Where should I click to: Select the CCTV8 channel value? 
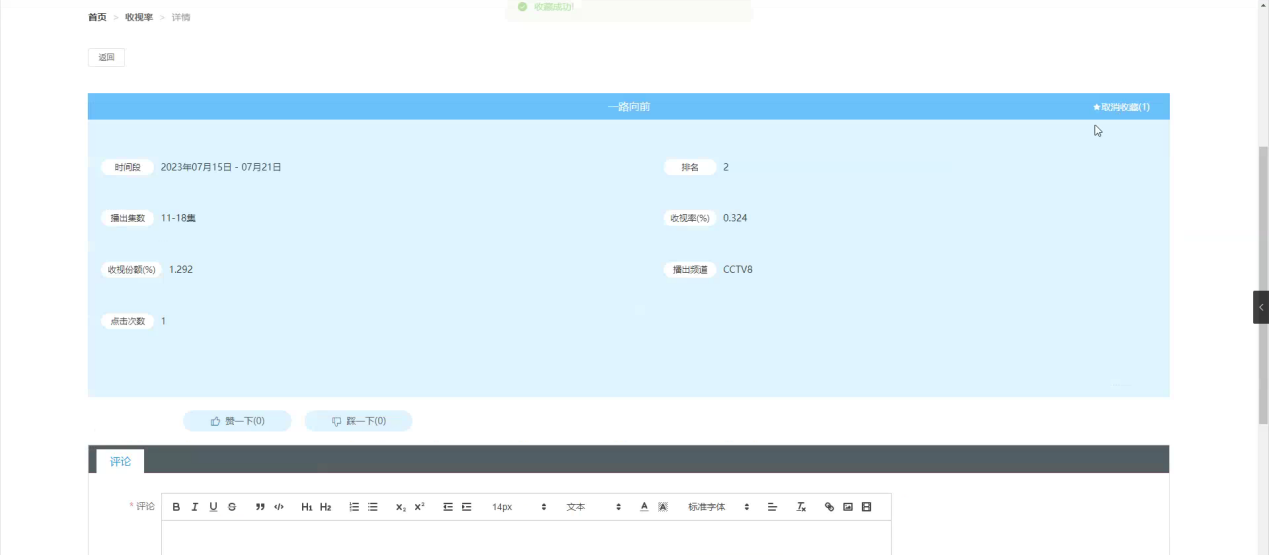[x=738, y=270]
